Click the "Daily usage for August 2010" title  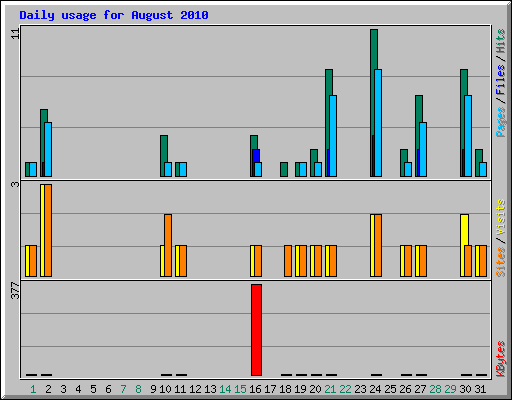click(x=114, y=15)
